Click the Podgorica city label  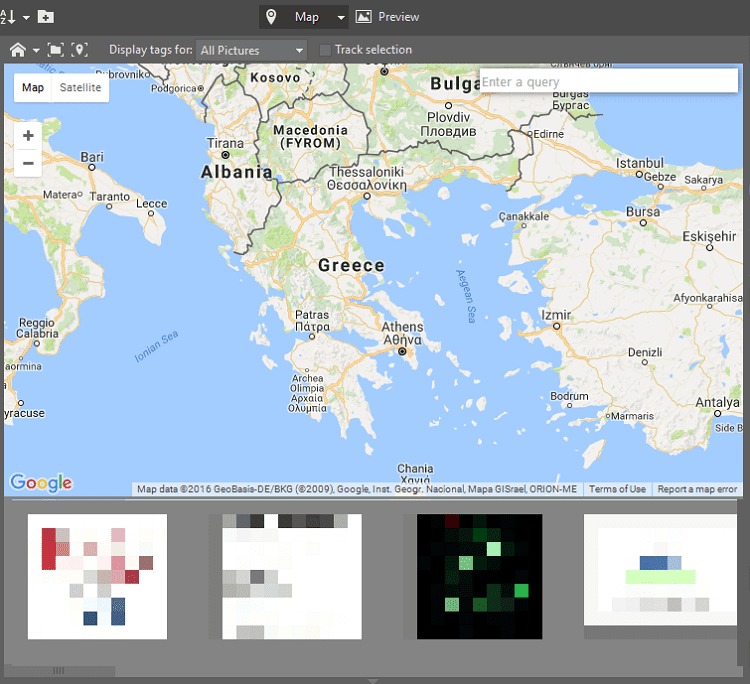[174, 88]
